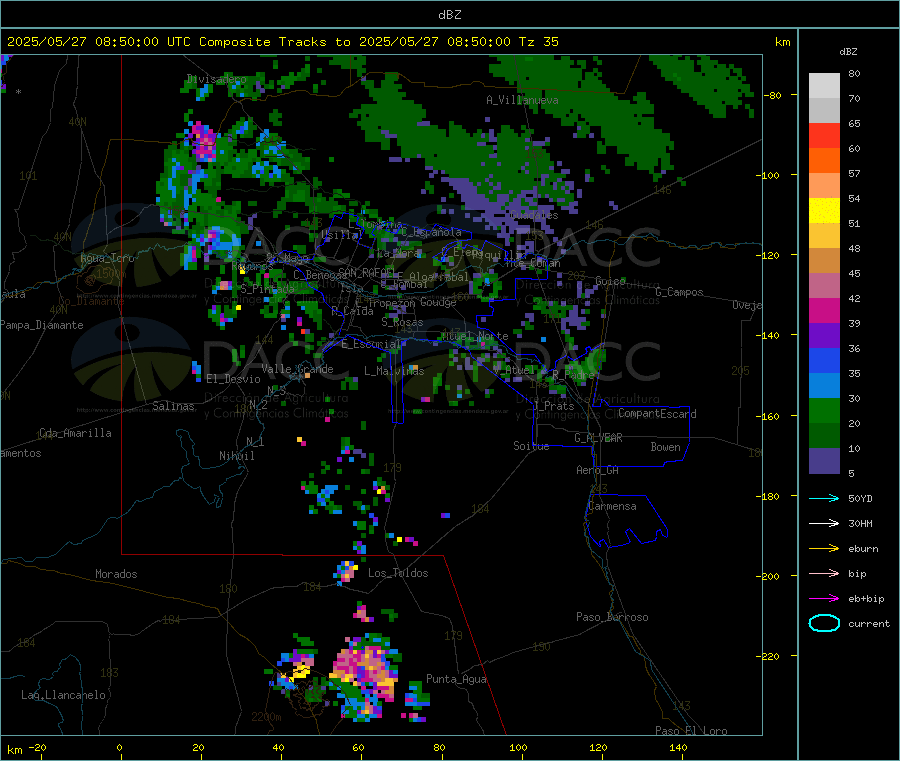Viewport: 900px width, 761px height.
Task: Click the gray 70 dBZ legend swatch
Action: (x=824, y=110)
